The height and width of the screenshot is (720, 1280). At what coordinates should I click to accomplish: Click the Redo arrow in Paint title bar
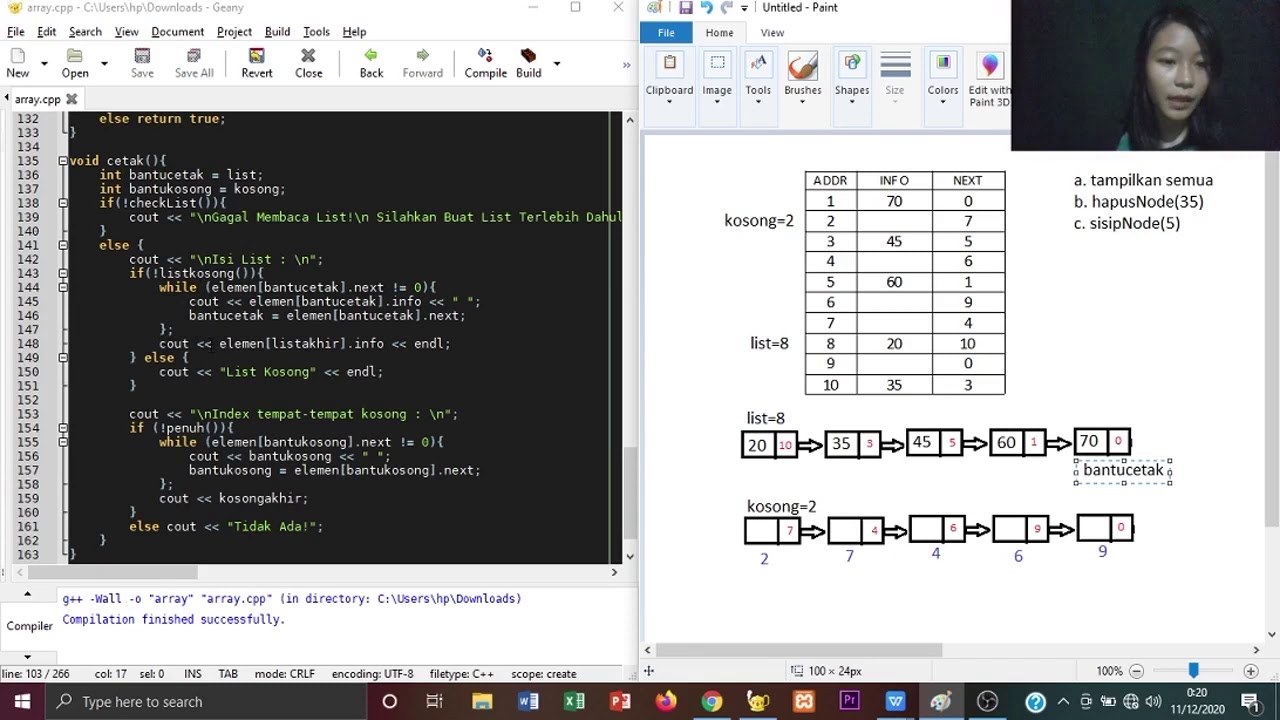(727, 8)
